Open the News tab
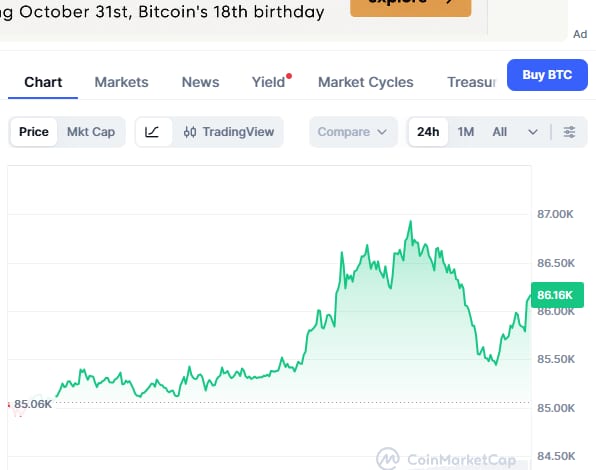 (x=200, y=82)
